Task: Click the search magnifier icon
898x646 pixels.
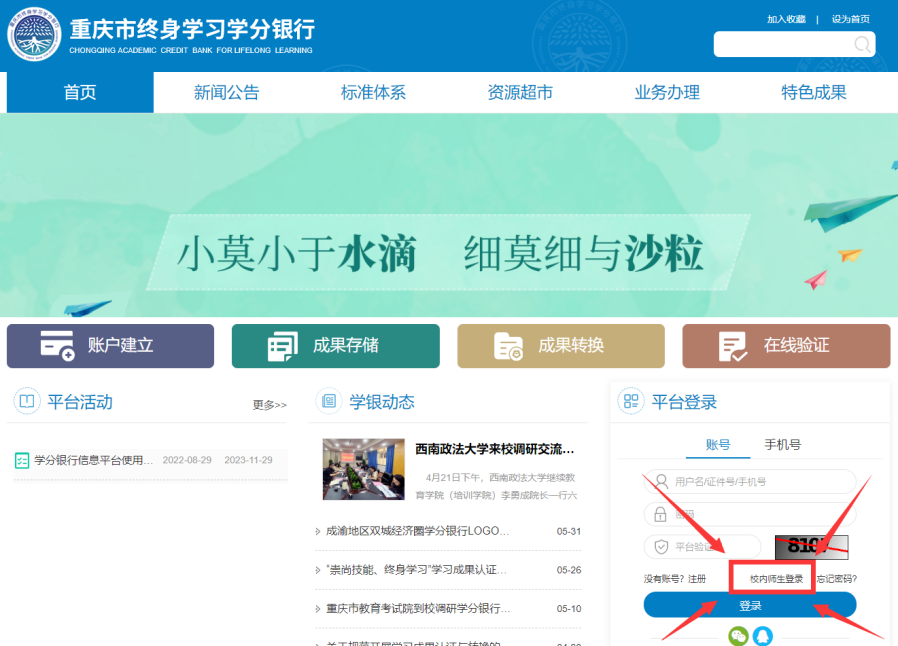Action: coord(861,44)
